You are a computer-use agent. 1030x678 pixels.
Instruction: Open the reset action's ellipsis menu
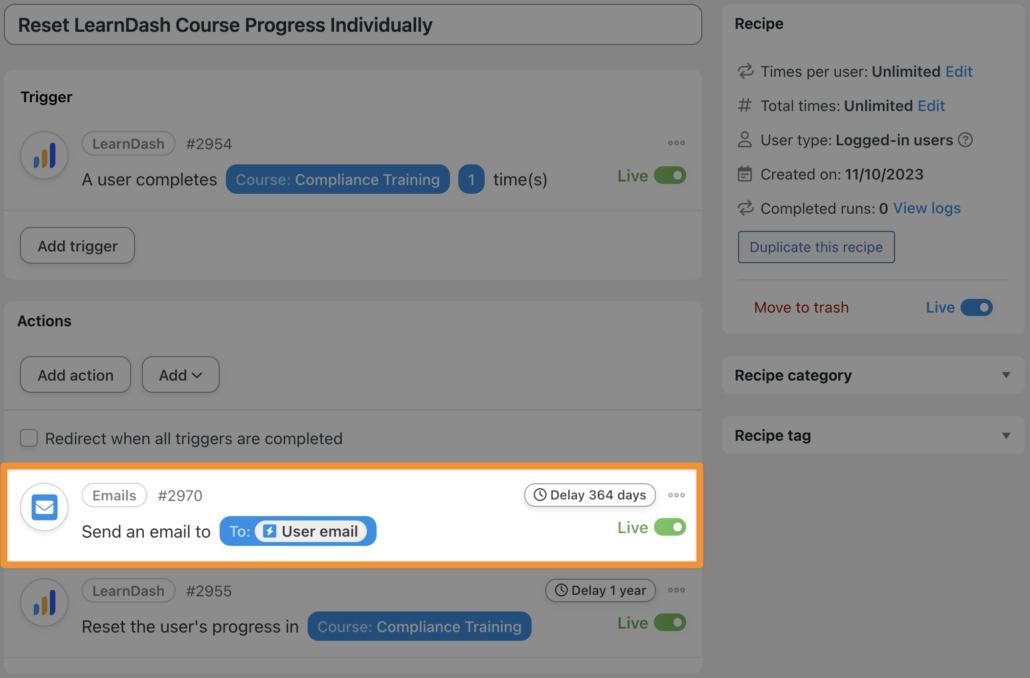(676, 591)
